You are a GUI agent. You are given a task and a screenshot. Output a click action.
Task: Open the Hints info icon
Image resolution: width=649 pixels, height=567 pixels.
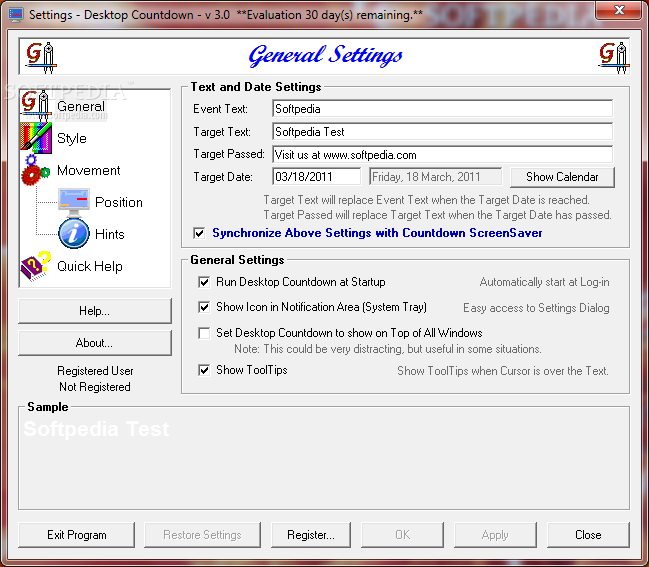[74, 234]
